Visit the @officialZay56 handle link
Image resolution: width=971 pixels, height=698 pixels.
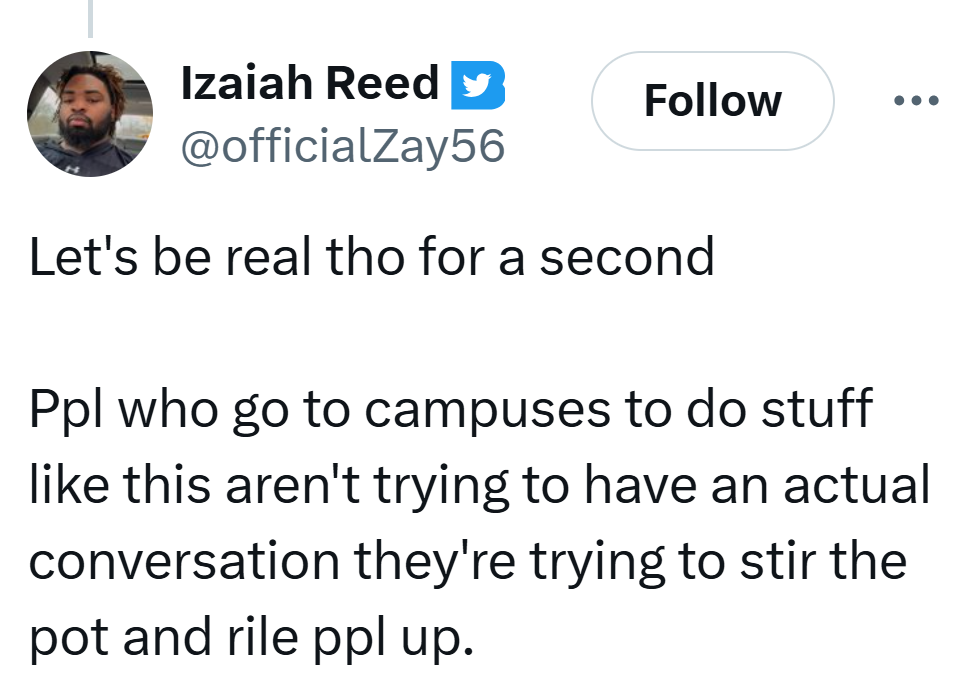pos(342,147)
